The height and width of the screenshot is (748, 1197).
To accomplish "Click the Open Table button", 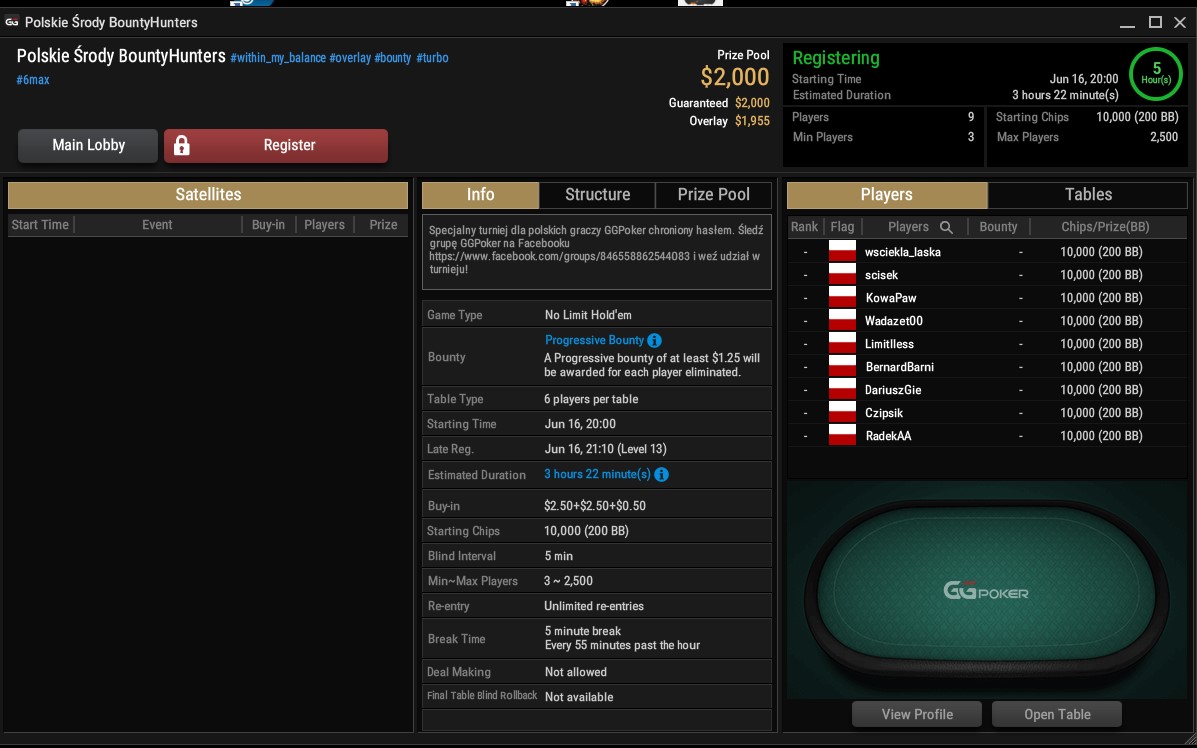I will point(1057,714).
